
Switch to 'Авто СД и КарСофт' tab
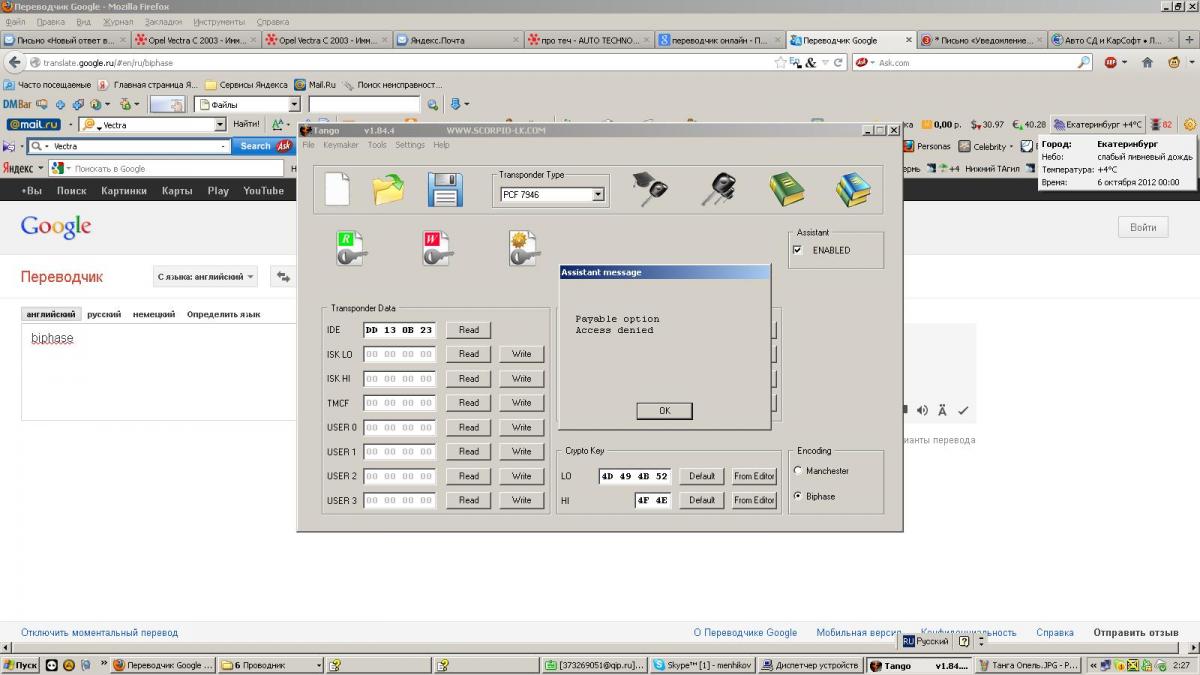(x=1112, y=40)
